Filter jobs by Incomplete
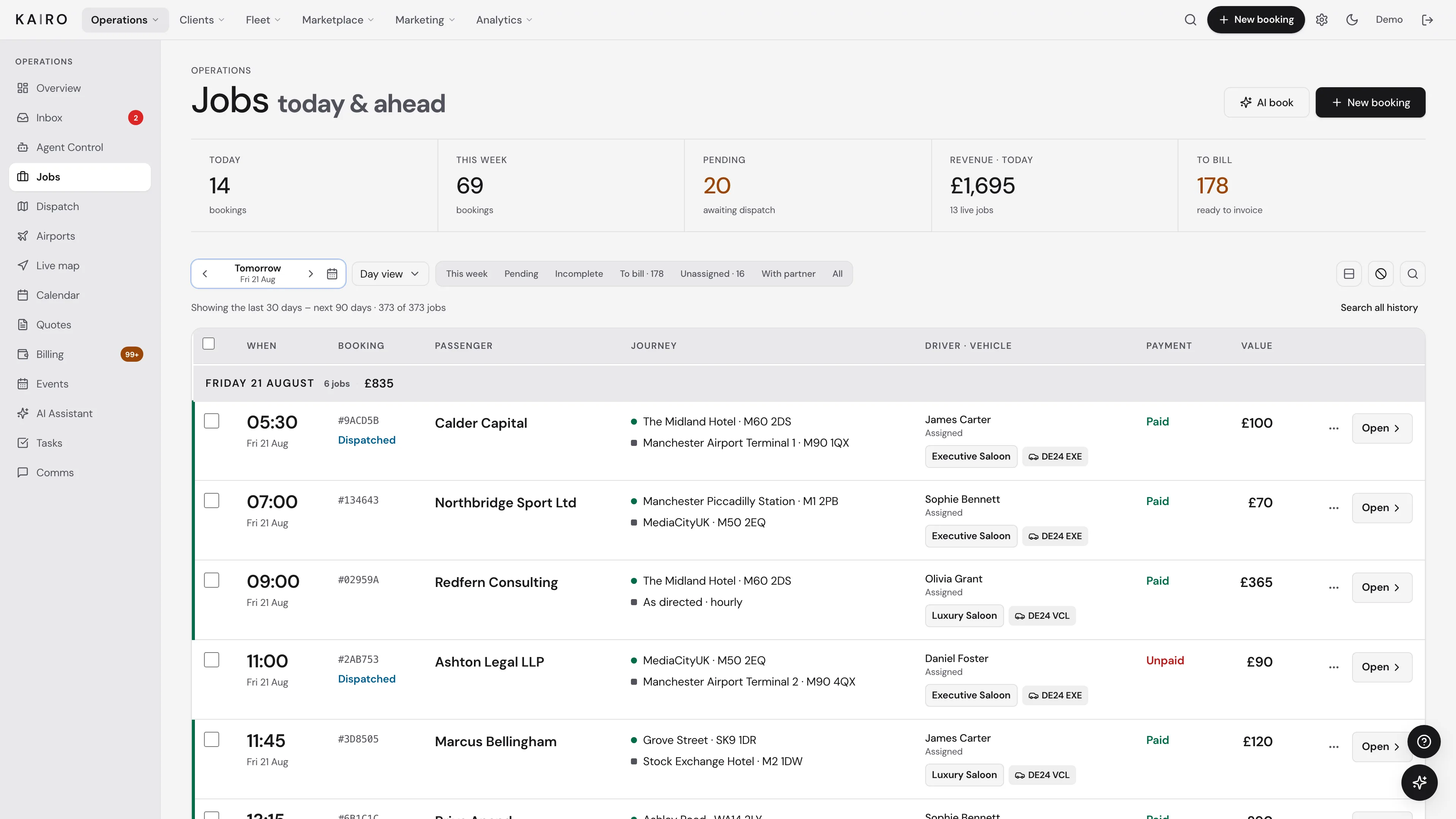 (x=579, y=273)
